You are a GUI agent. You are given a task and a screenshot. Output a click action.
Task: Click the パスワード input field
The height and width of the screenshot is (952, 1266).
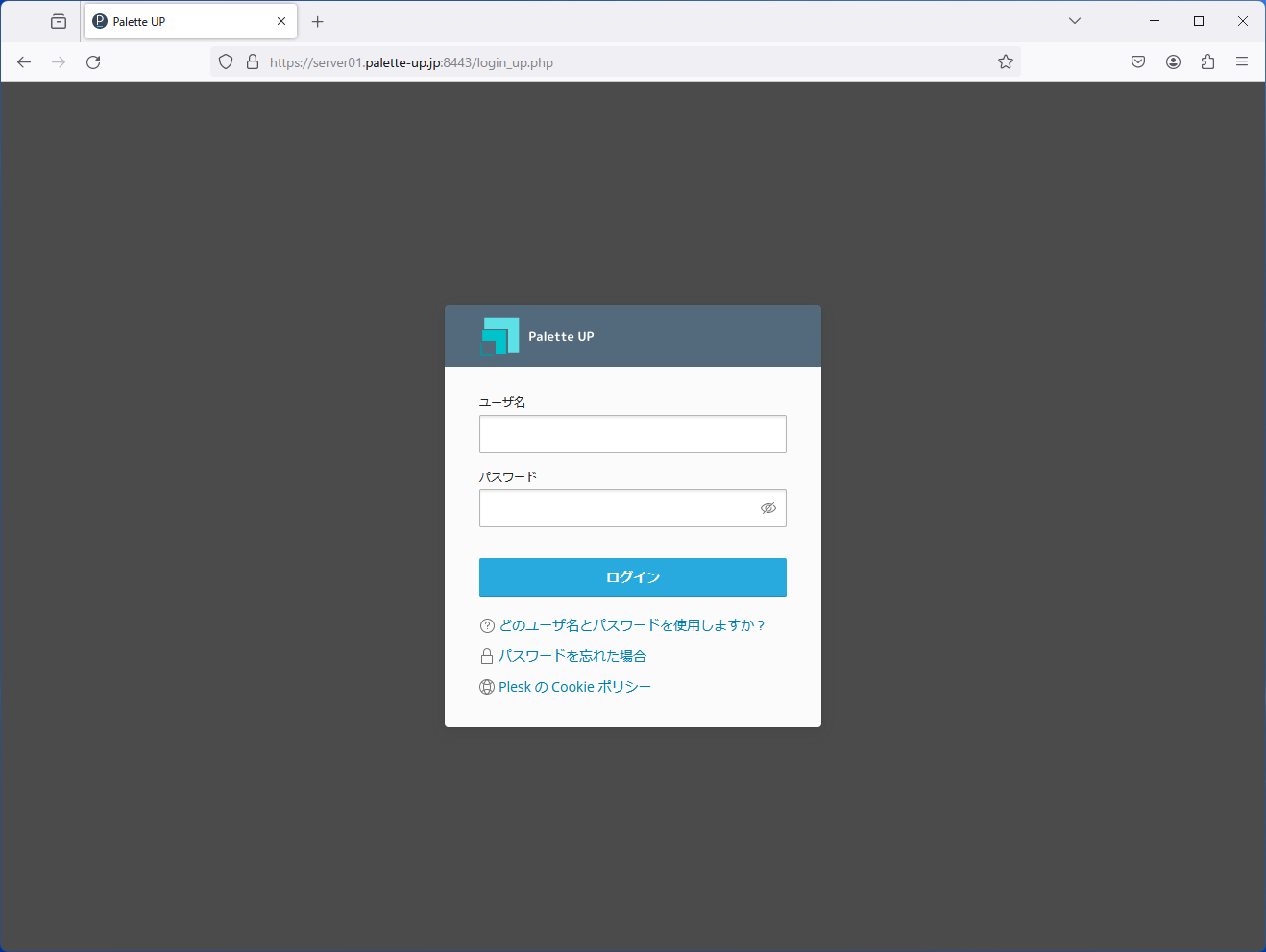point(633,508)
